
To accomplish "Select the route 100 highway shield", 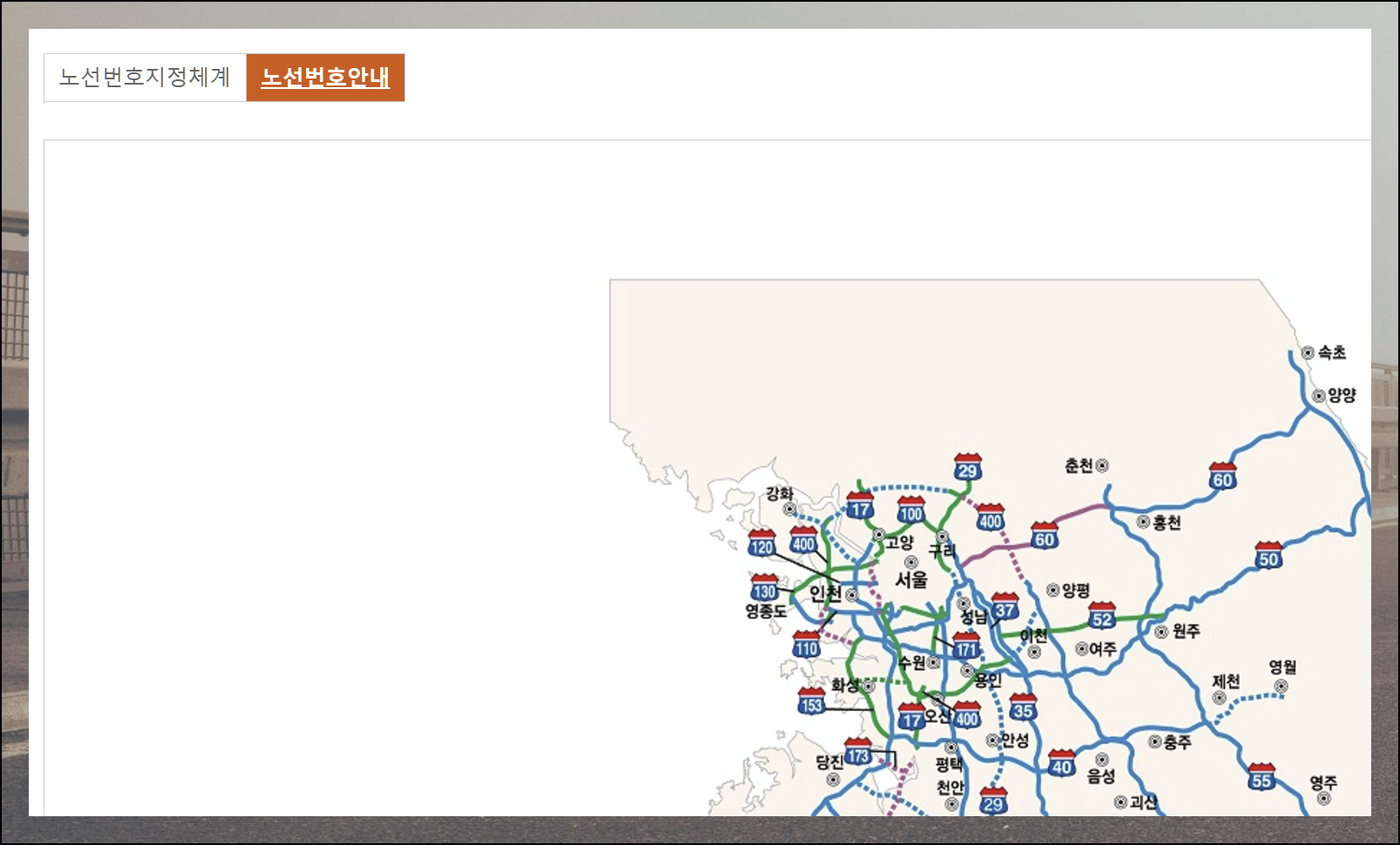I will pos(911,510).
